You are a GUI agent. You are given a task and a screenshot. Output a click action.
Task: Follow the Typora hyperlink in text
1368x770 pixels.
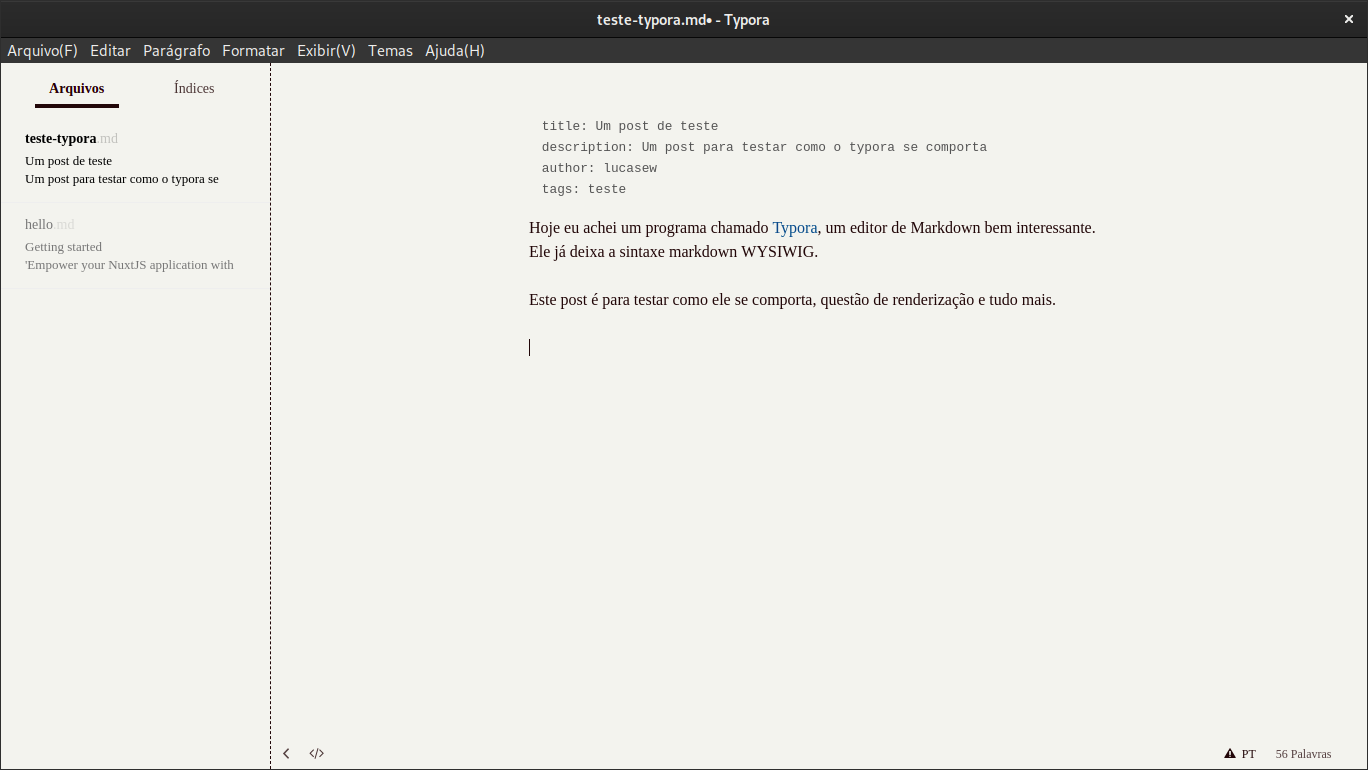(x=795, y=228)
